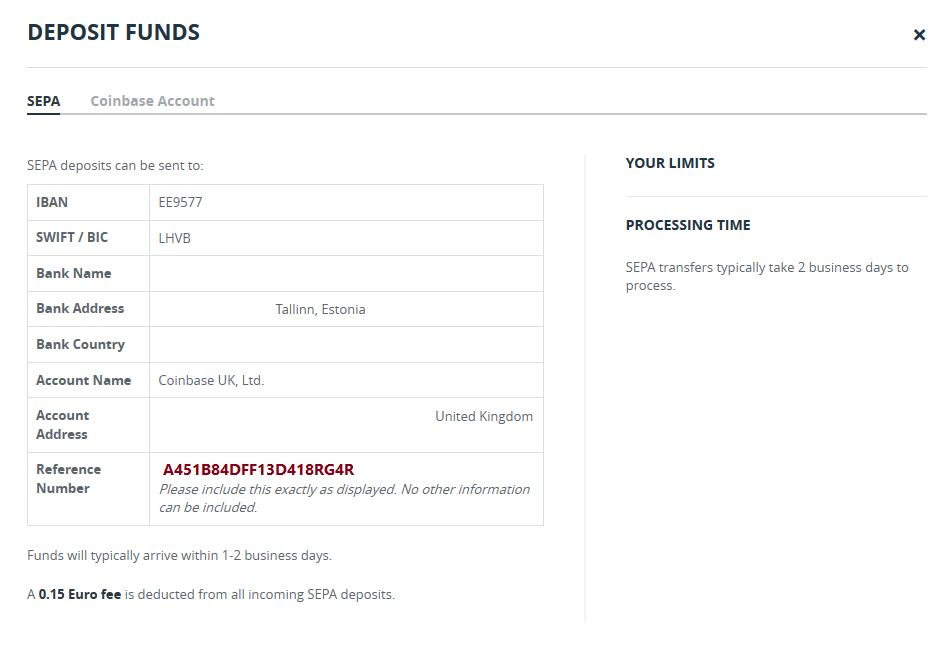Click the reference number instruction note
949x650 pixels.
pyautogui.click(x=344, y=498)
